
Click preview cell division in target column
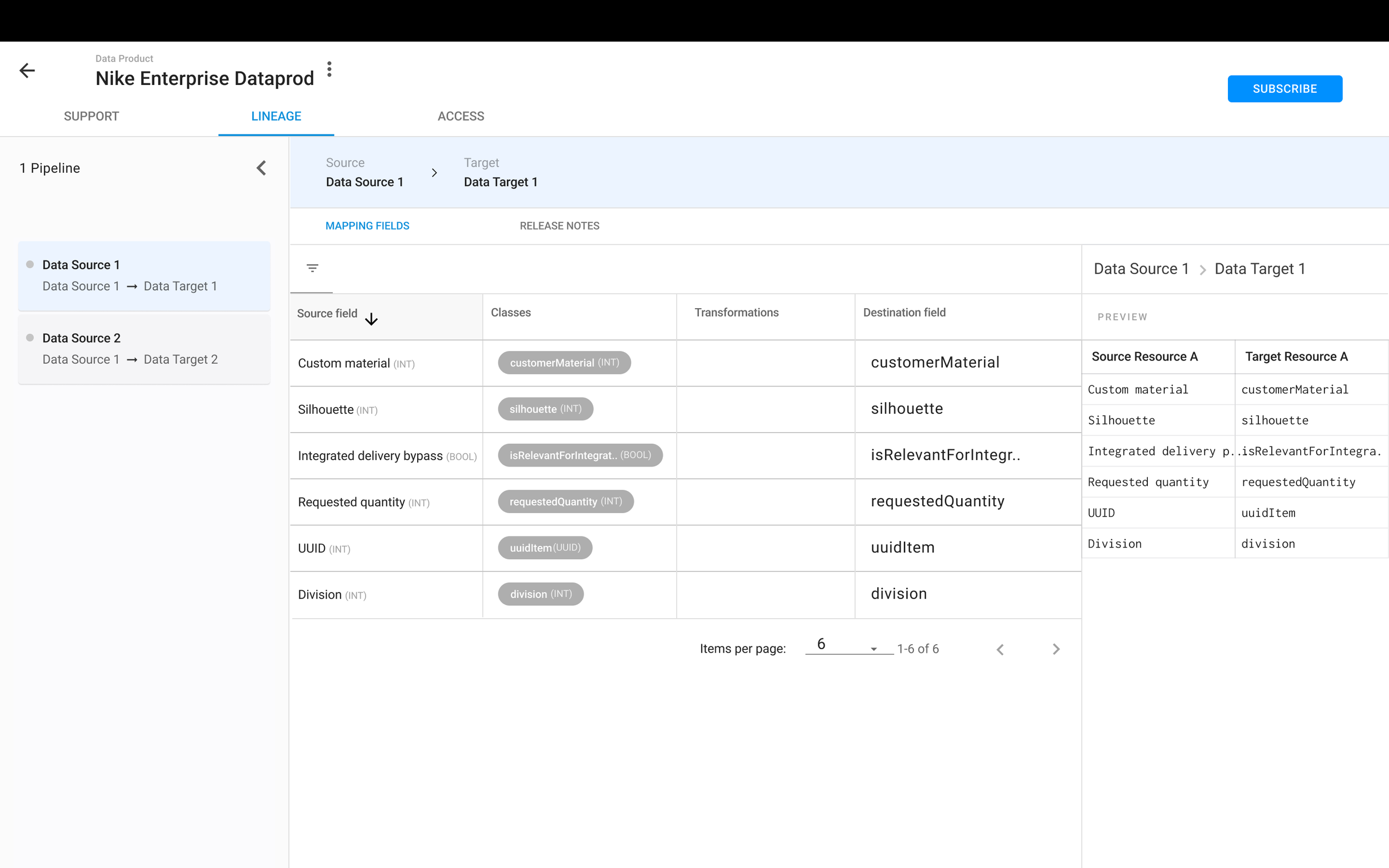pos(1268,544)
